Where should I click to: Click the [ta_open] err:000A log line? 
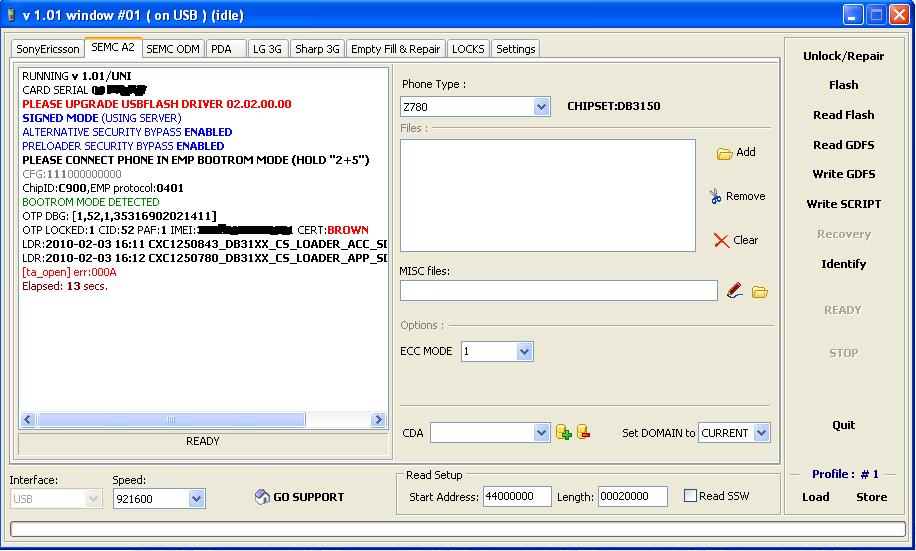[69, 272]
